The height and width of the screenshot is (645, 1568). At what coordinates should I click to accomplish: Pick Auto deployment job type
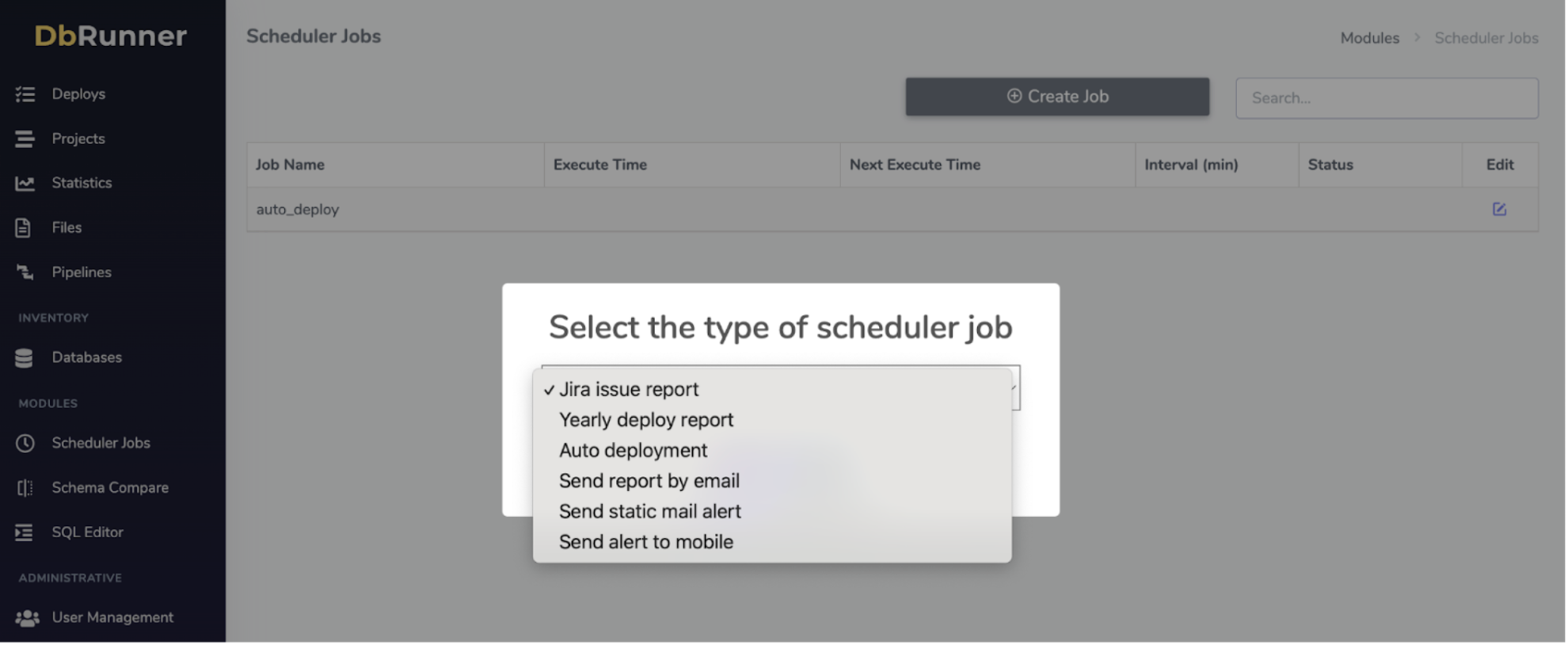pos(634,451)
